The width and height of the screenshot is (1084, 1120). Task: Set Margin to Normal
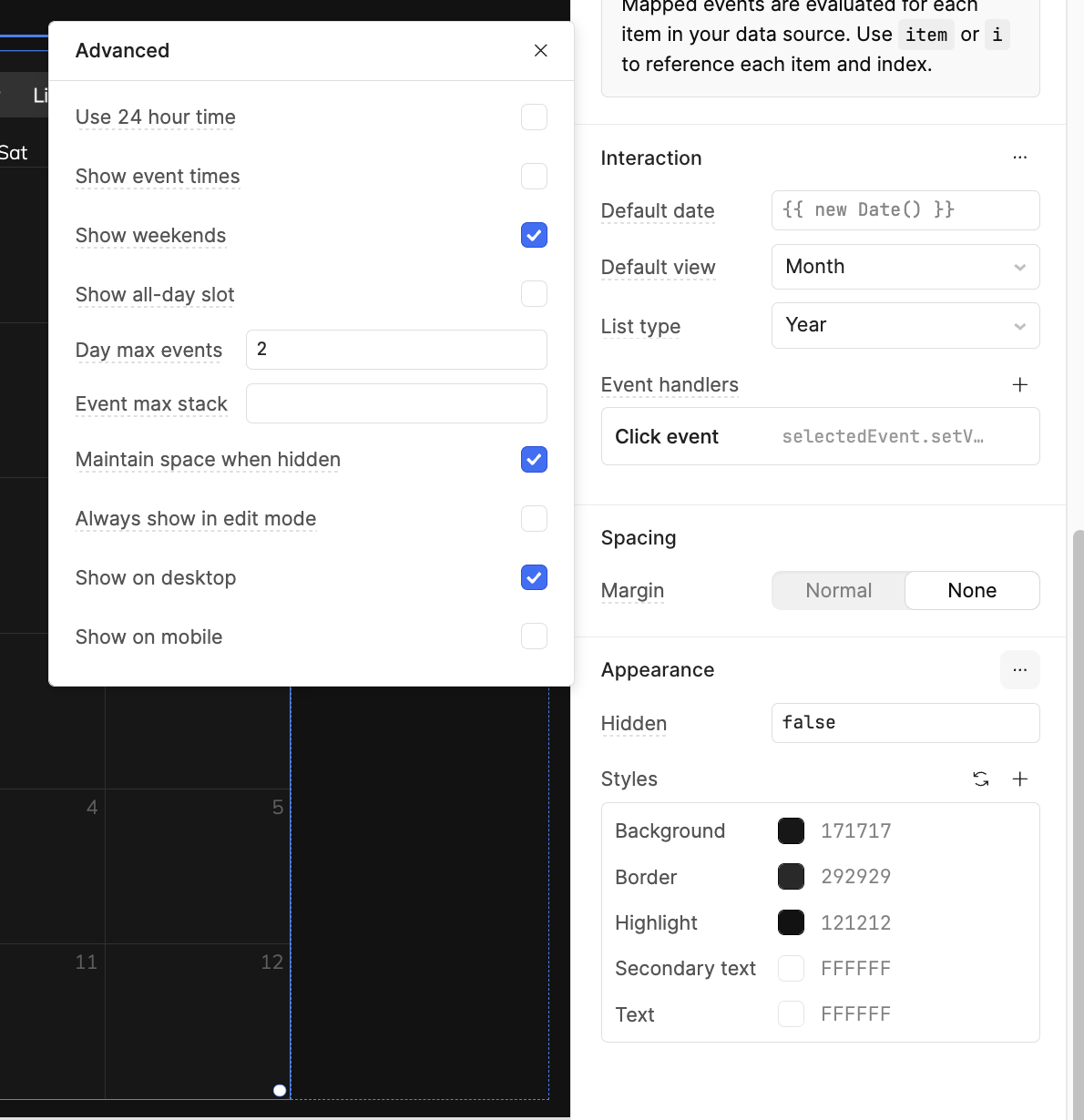[x=838, y=591]
